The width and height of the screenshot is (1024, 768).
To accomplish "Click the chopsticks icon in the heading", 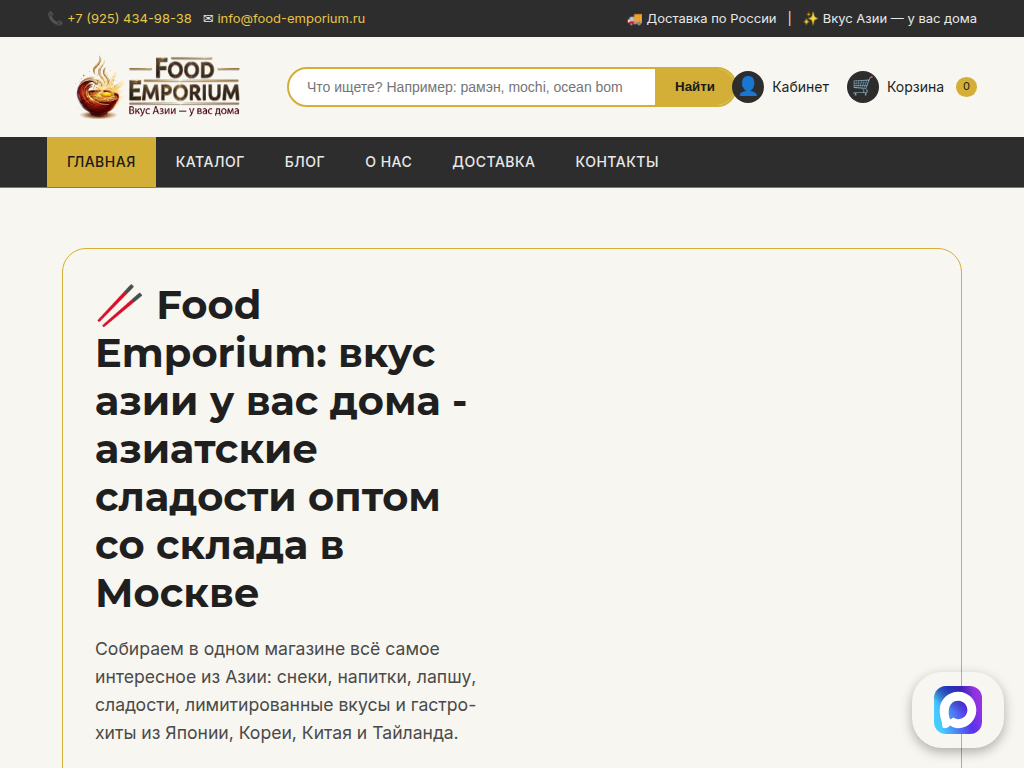I will click(120, 305).
